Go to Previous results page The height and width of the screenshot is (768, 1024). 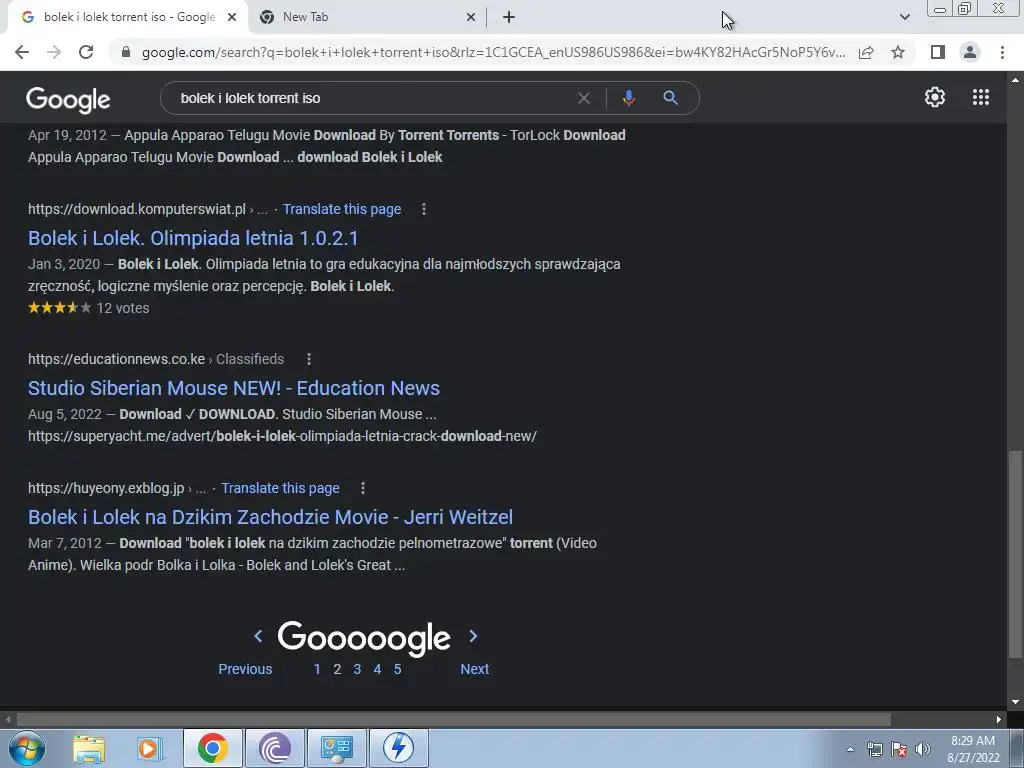245,669
